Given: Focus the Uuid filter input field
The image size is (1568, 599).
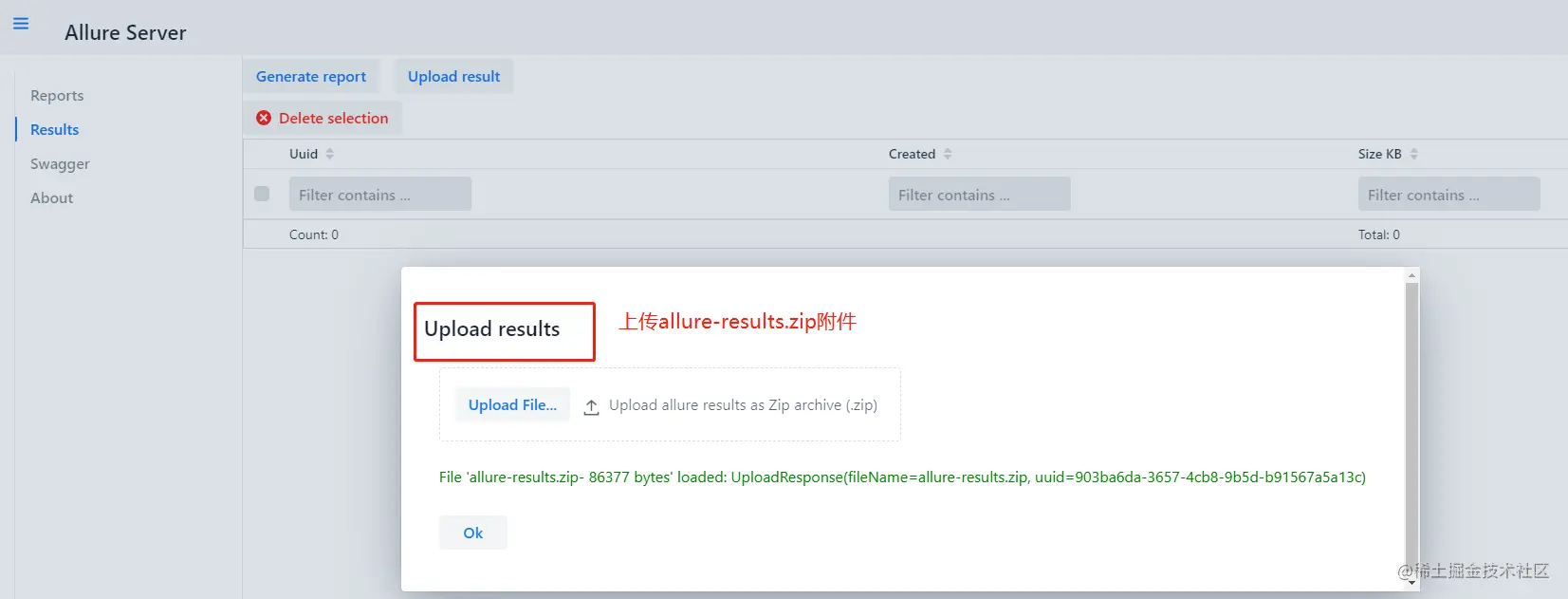Looking at the screenshot, I should tap(380, 194).
